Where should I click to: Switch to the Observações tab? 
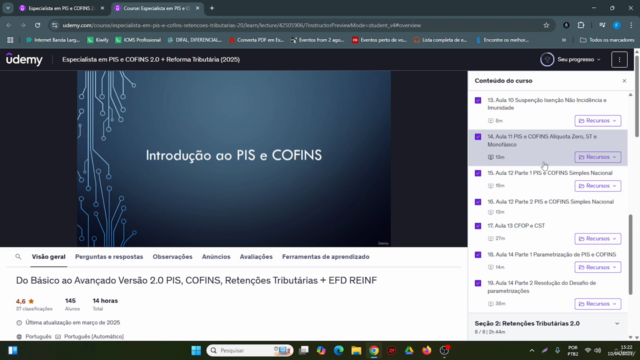click(172, 257)
